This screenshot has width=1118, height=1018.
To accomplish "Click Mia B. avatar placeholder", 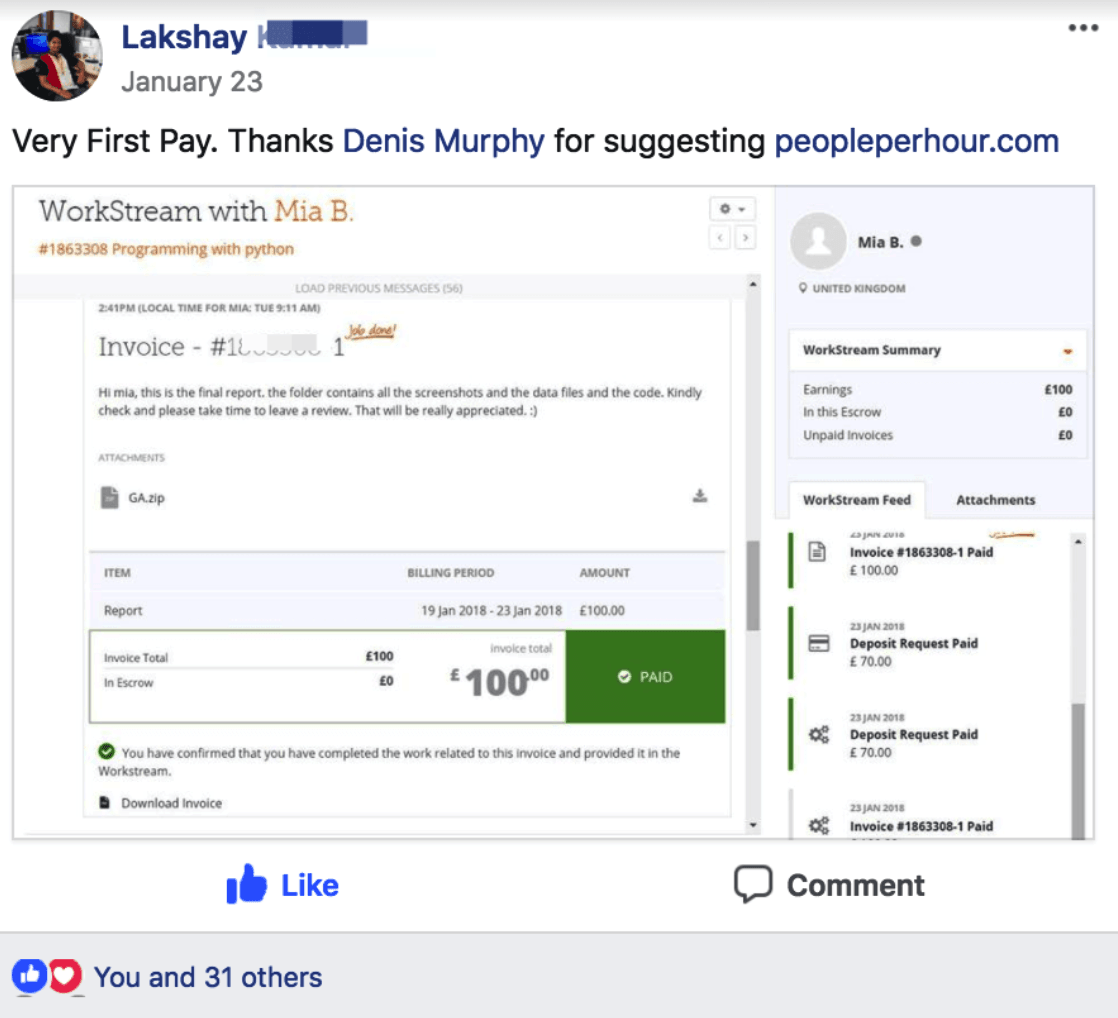I will pyautogui.click(x=818, y=241).
